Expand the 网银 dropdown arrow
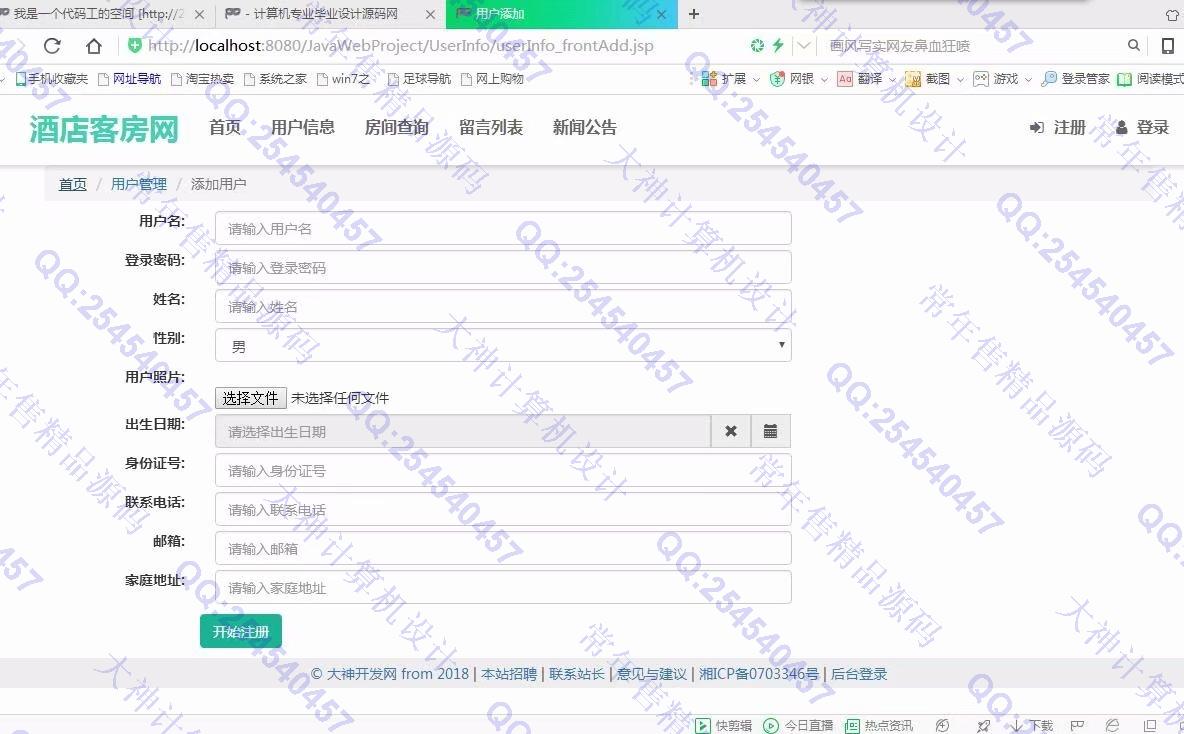The width and height of the screenshot is (1184, 734). tap(824, 79)
